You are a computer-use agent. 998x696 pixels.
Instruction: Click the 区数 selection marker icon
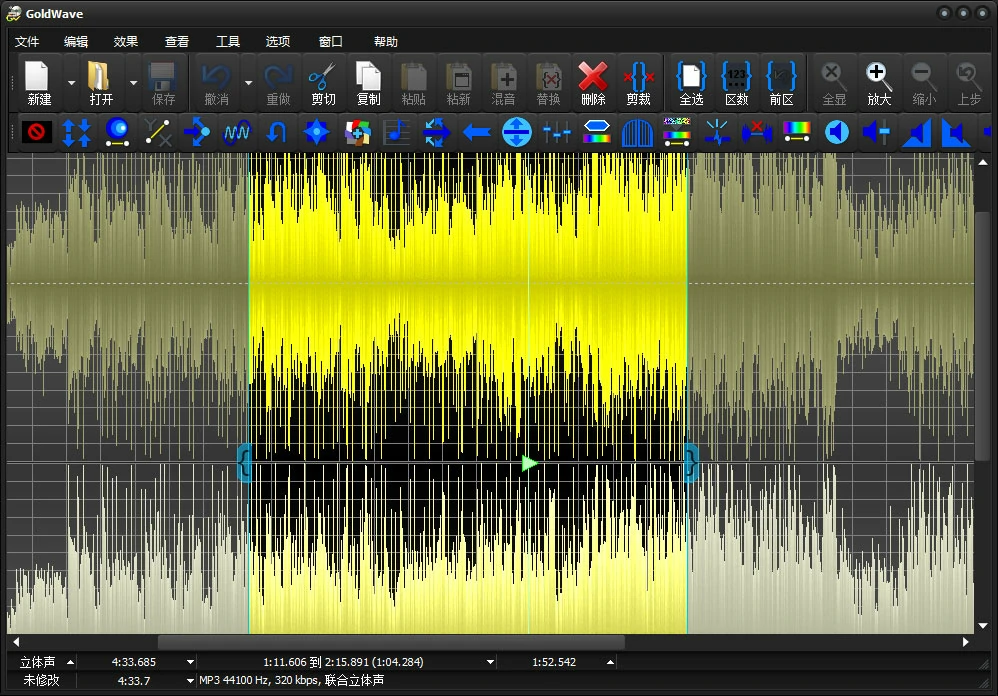pyautogui.click(x=736, y=82)
